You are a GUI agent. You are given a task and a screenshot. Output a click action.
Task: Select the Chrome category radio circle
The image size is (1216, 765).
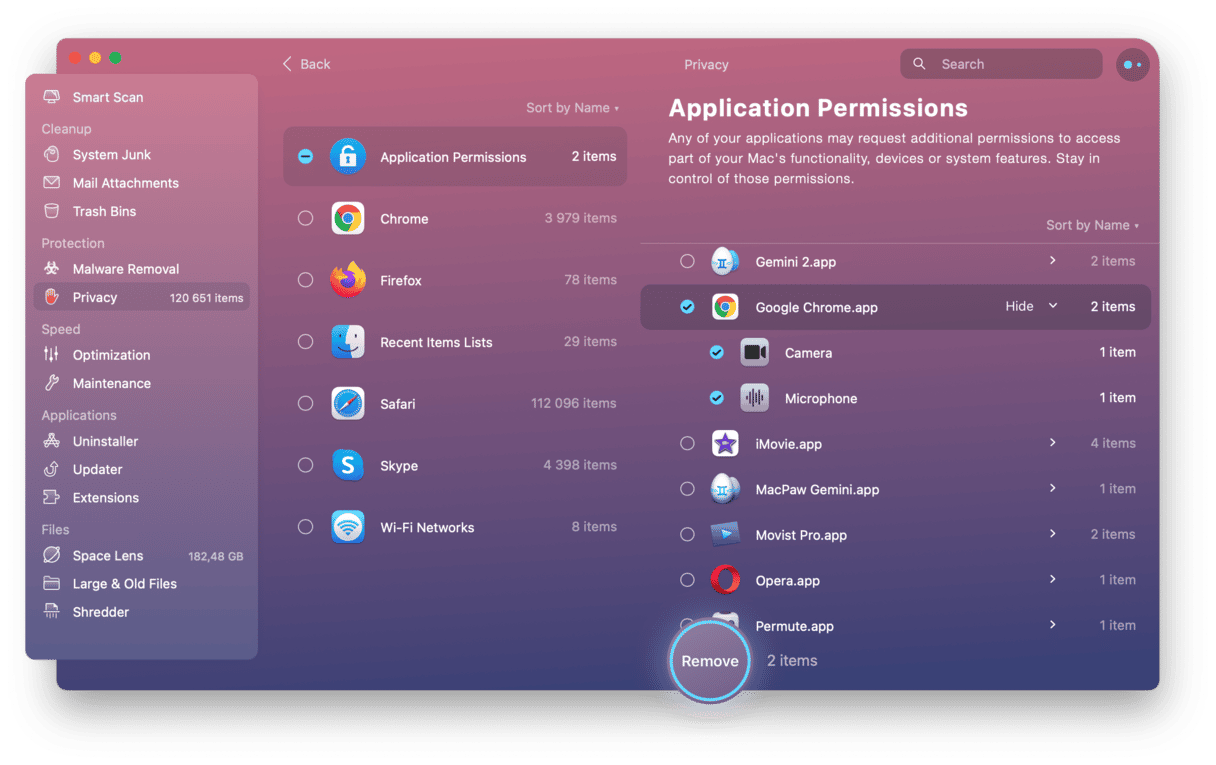(x=306, y=218)
